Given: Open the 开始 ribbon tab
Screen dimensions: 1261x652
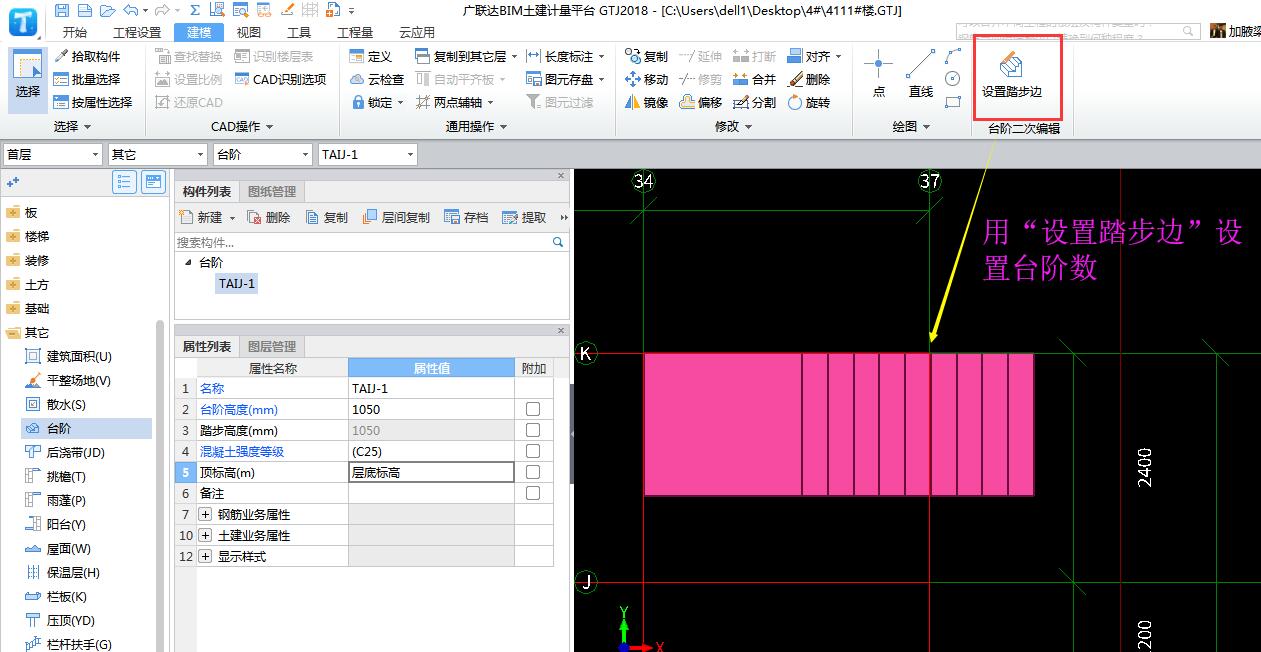Looking at the screenshot, I should (x=75, y=32).
